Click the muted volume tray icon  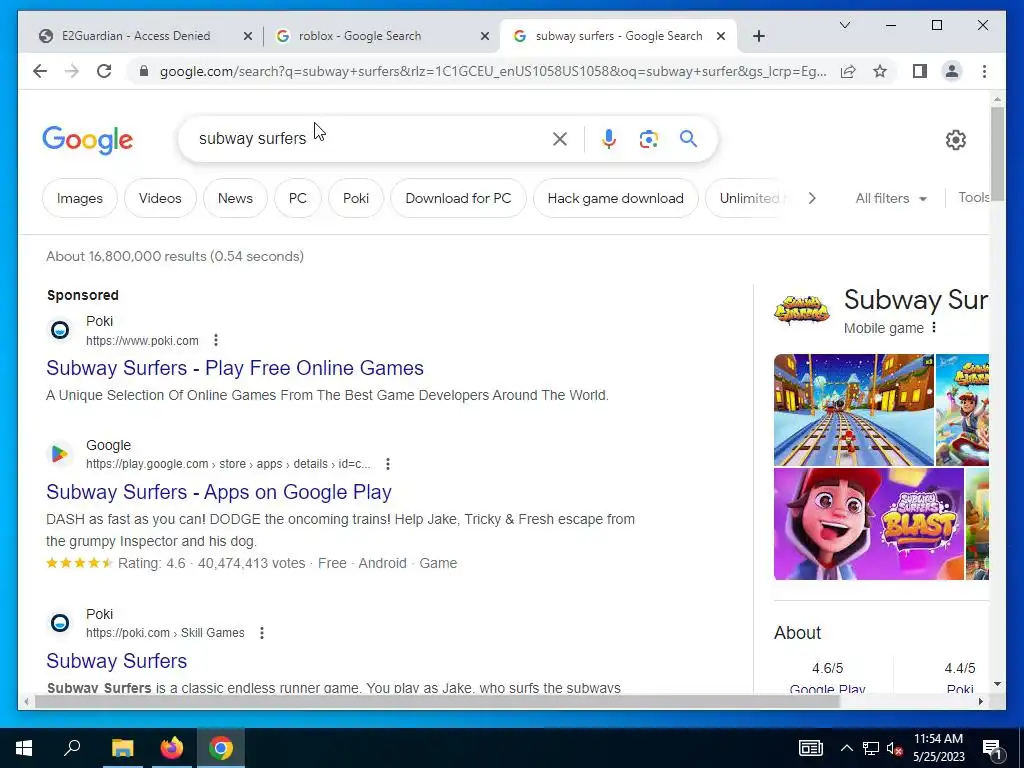[895, 748]
